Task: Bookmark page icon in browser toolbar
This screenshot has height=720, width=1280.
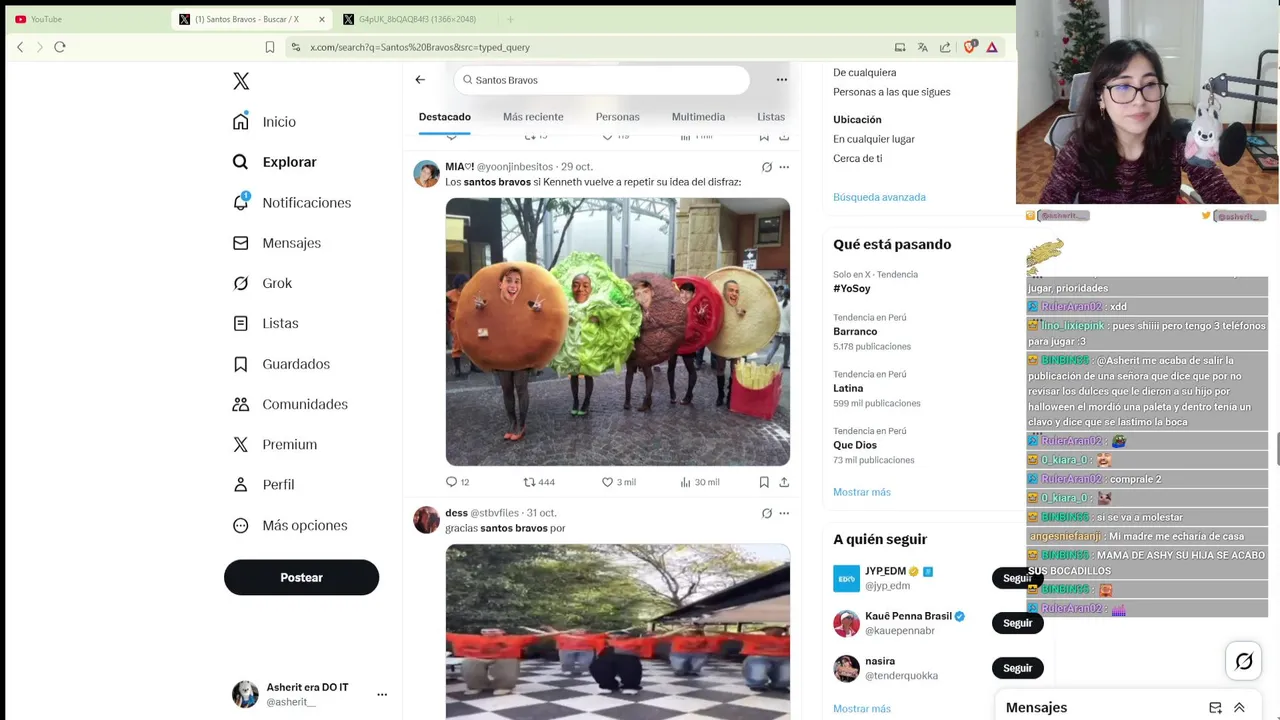Action: [270, 47]
